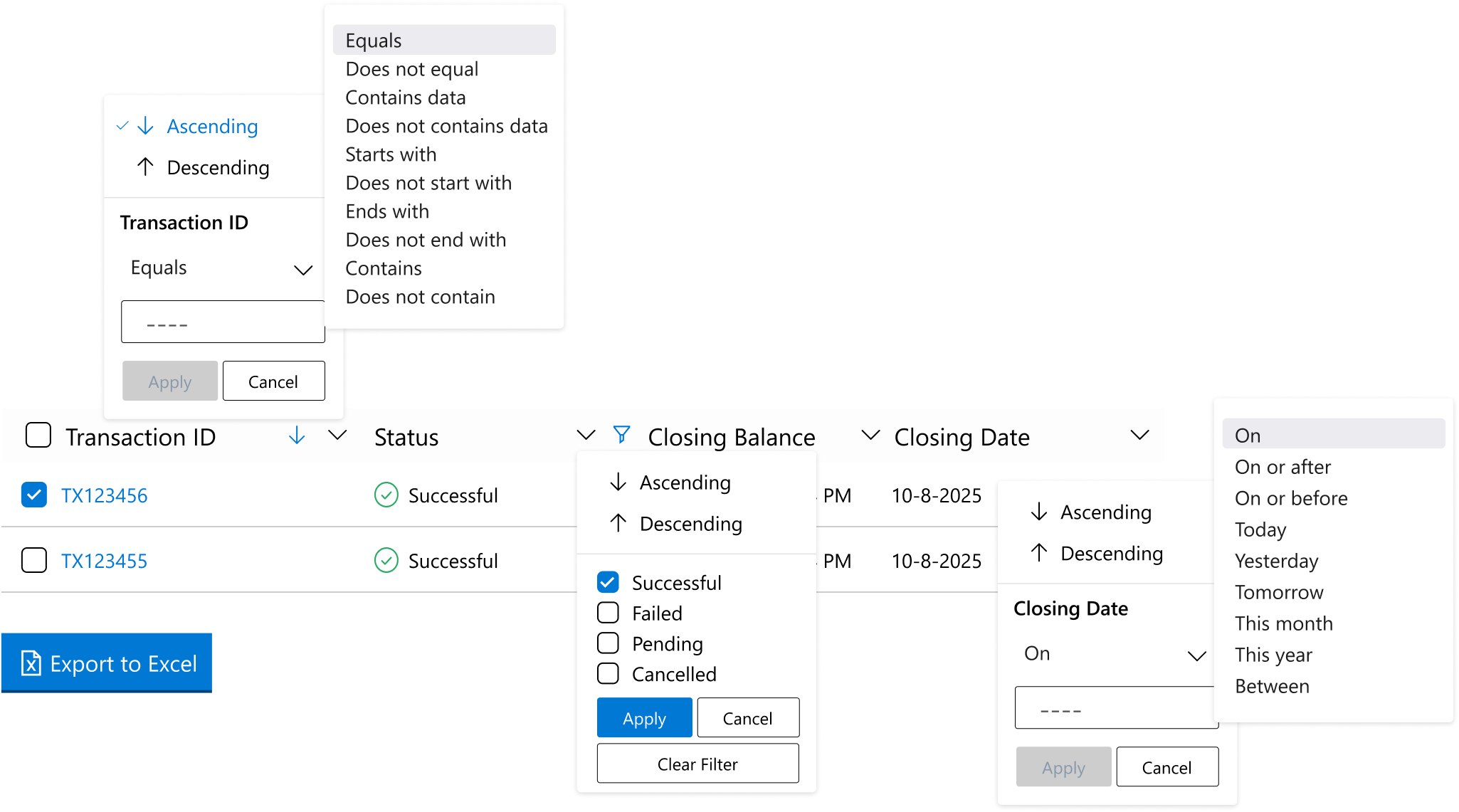Click the blue Apply button in Status filter
Image resolution: width=1459 pixels, height=812 pixels.
click(644, 718)
